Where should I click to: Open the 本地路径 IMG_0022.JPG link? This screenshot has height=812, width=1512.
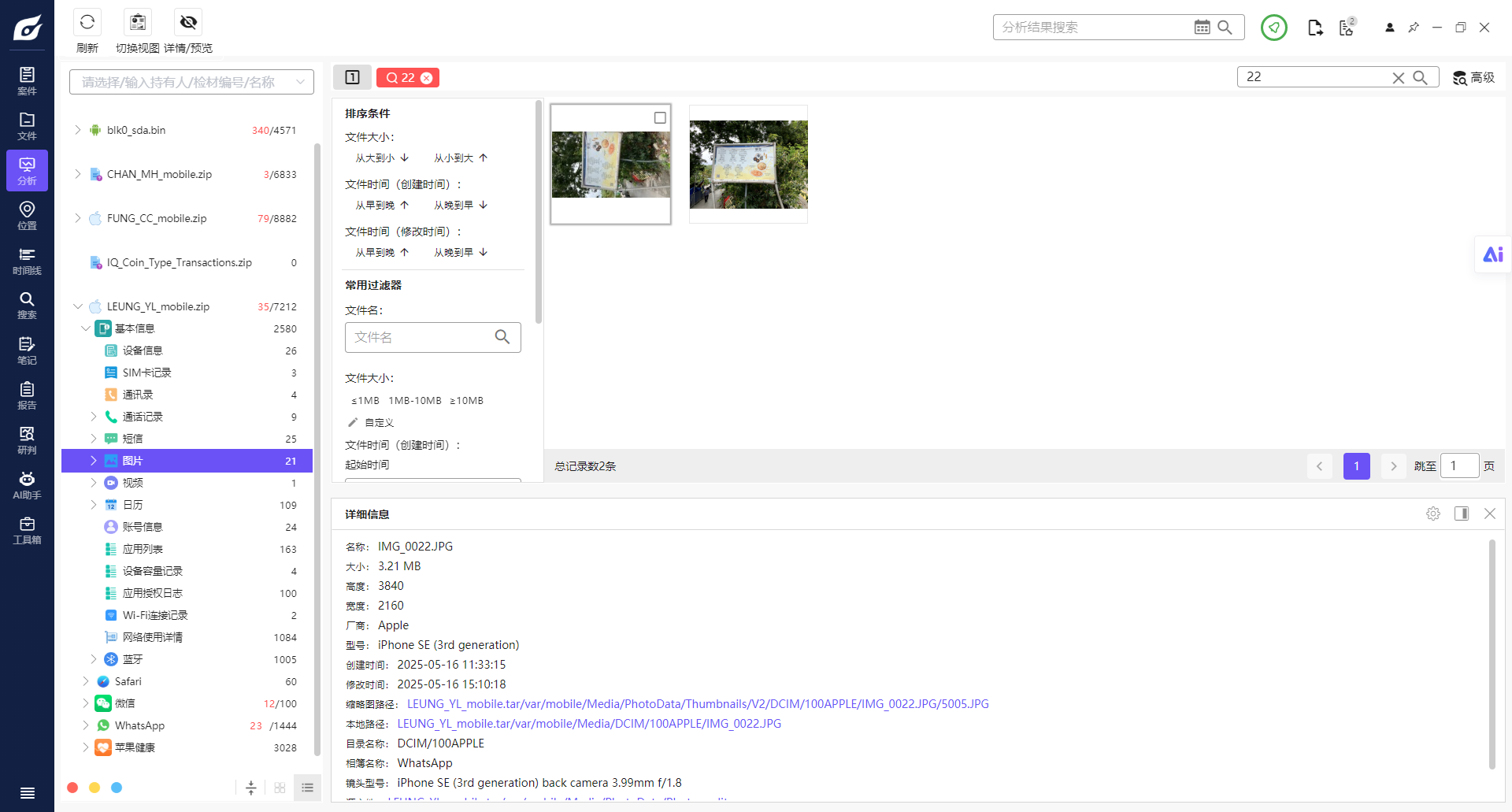[589, 724]
